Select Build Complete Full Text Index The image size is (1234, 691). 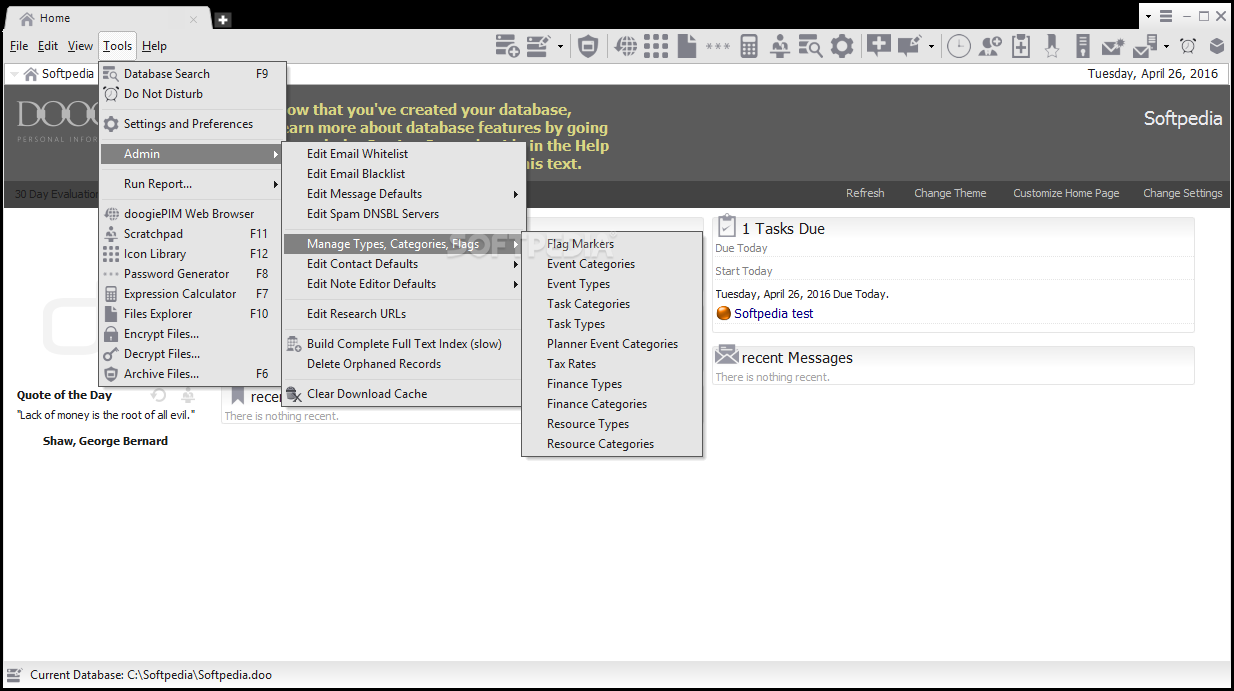[404, 344]
